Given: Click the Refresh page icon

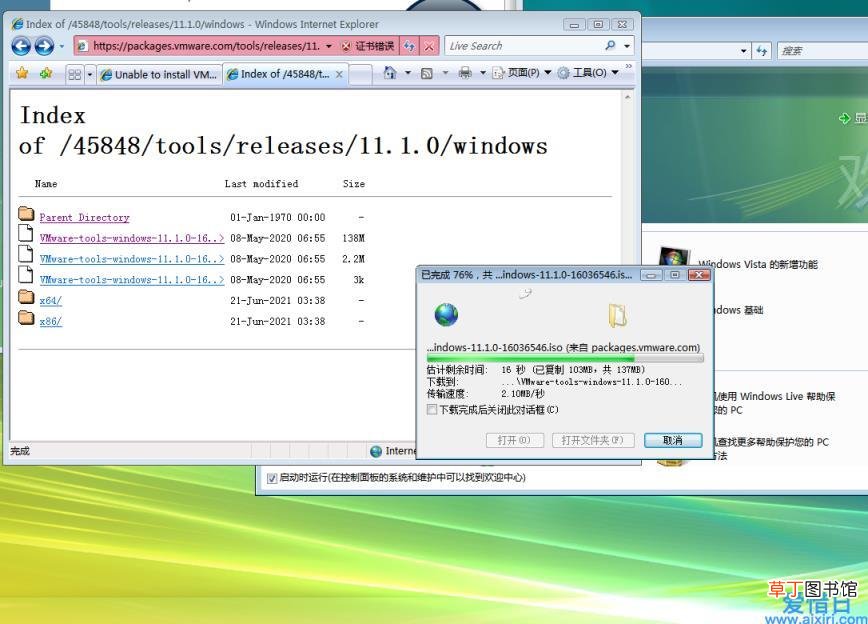Looking at the screenshot, I should [409, 46].
